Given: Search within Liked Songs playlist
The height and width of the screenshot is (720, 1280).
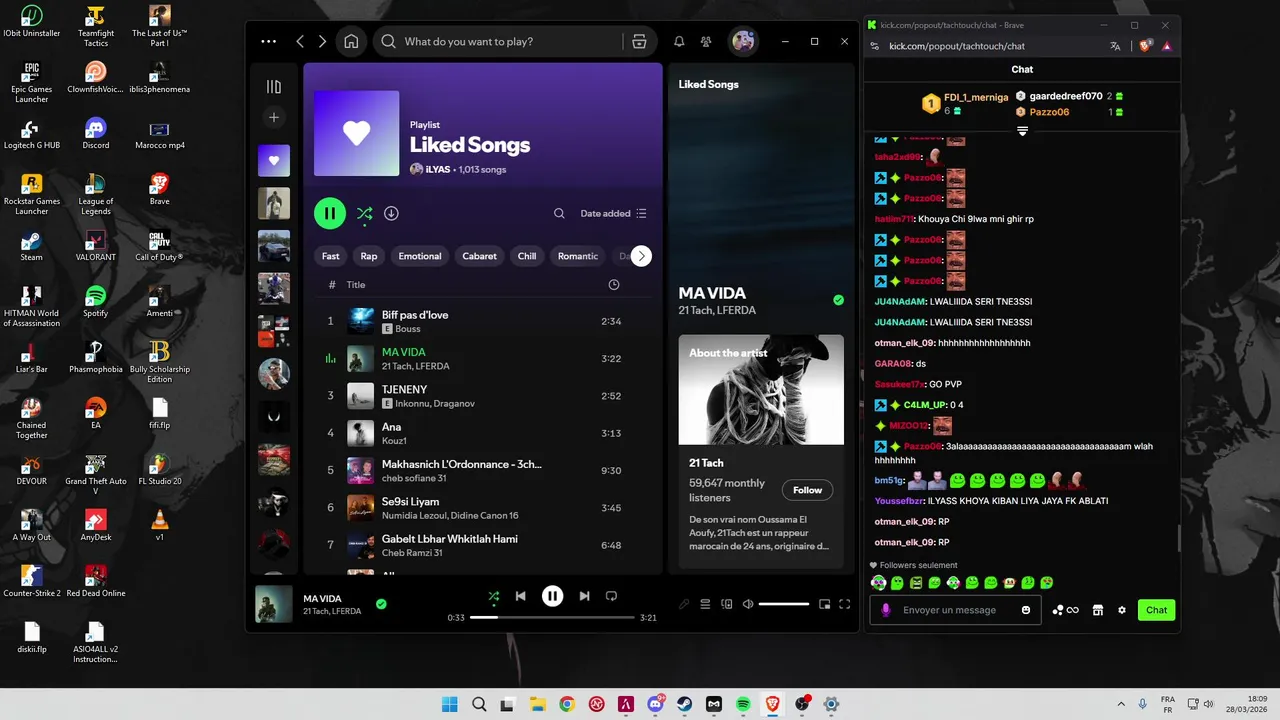Looking at the screenshot, I should 559,213.
